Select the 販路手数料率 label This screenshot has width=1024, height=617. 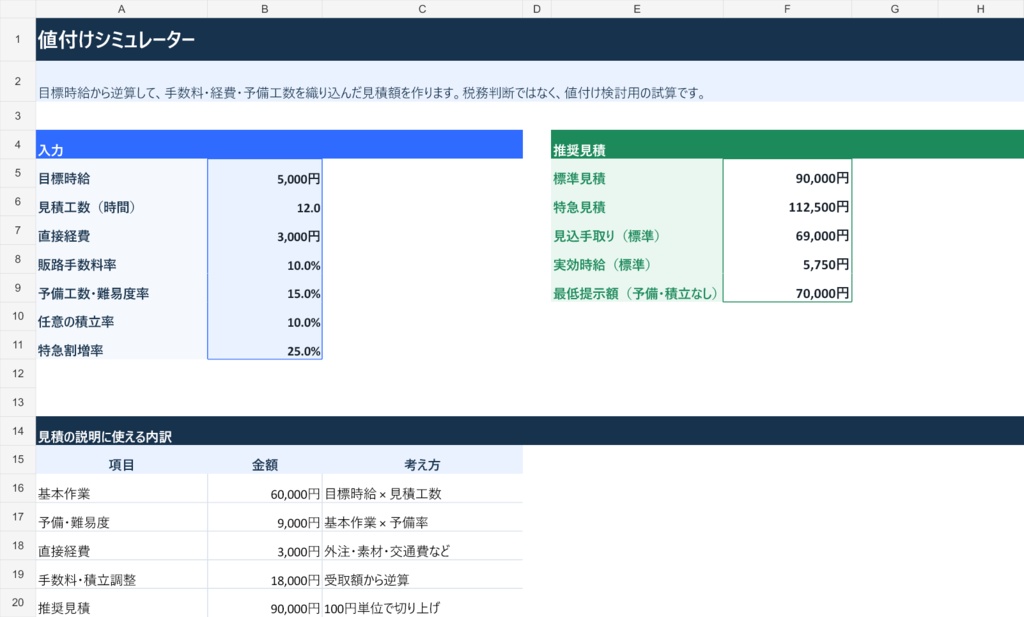121,259
